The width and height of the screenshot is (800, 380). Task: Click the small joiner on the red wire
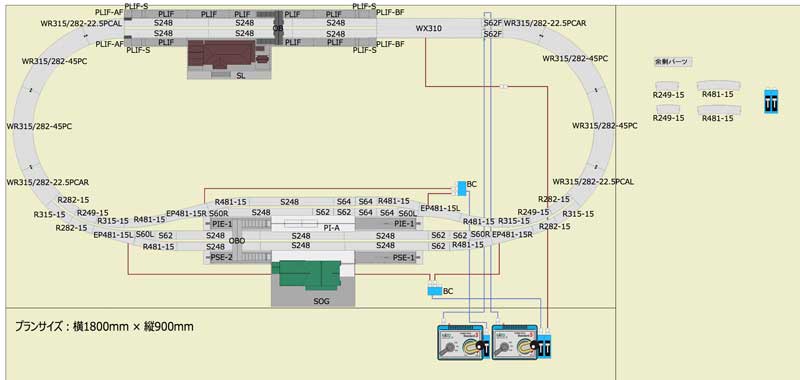[504, 86]
